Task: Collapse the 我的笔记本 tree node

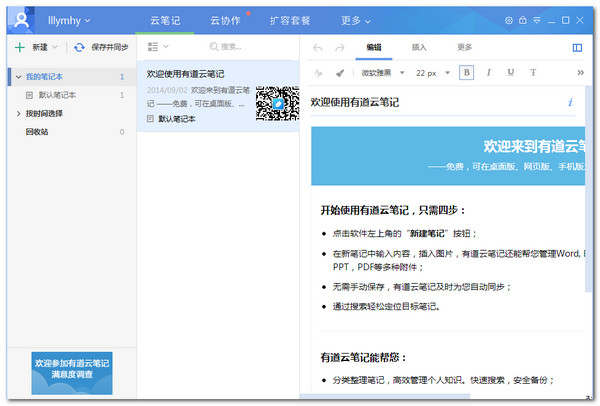Action: click(18, 77)
